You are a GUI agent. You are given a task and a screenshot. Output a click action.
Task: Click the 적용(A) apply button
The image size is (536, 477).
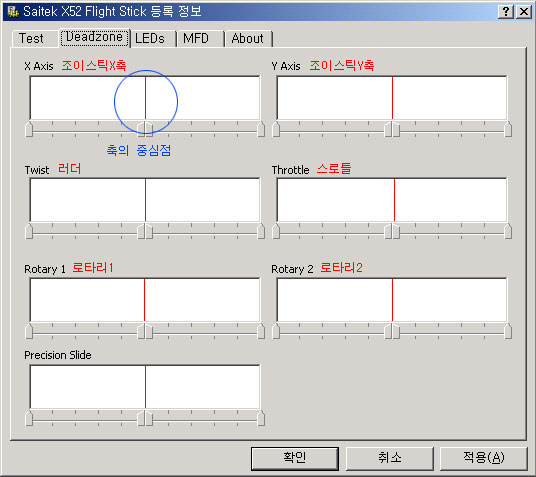coord(484,458)
